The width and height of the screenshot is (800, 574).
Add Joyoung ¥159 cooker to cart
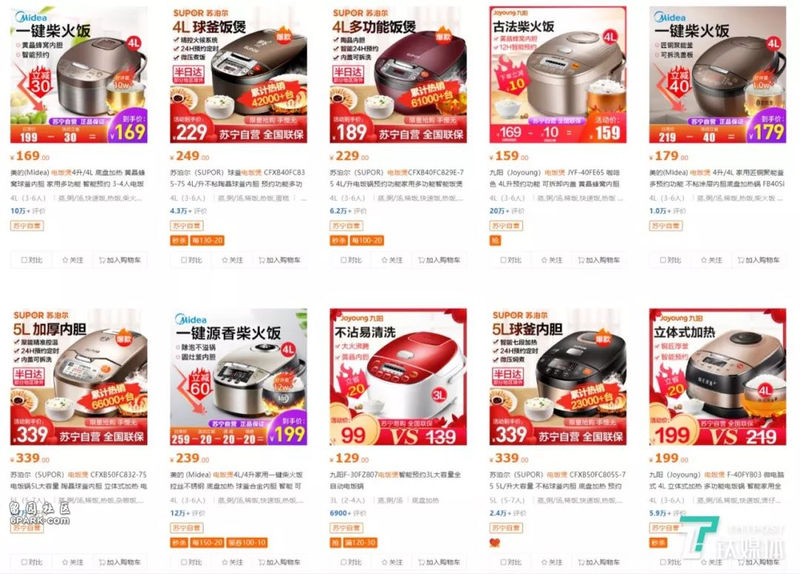tap(598, 260)
